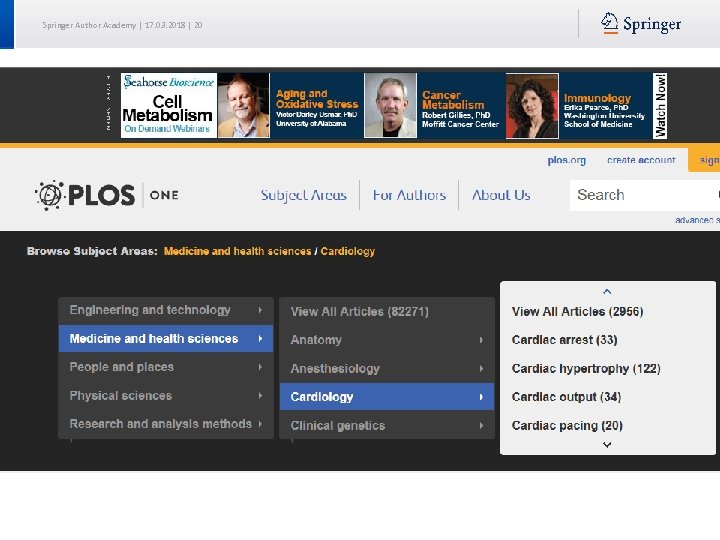This screenshot has height=540, width=720.
Task: Select Cardiology subject
Action: [x=387, y=397]
